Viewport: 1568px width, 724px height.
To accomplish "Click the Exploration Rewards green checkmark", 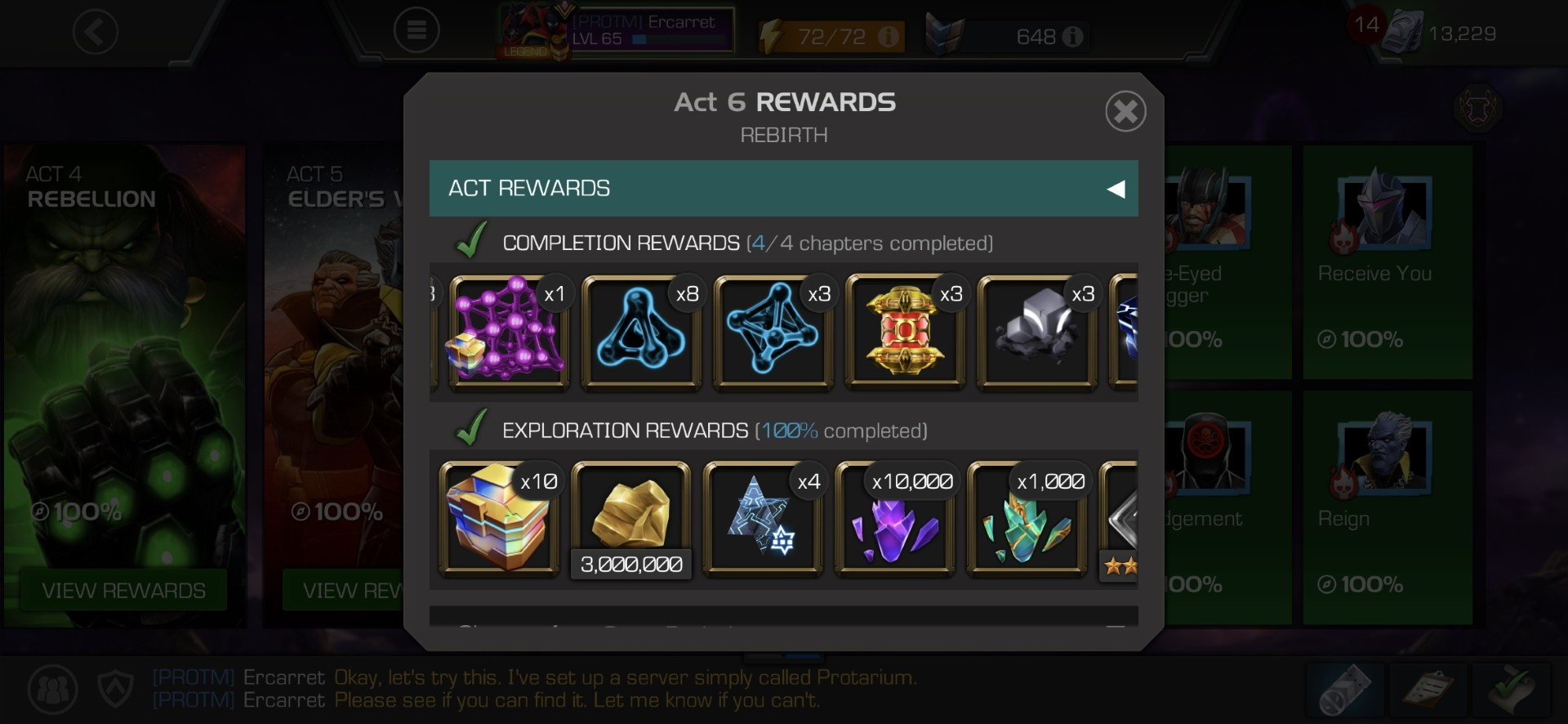I will pos(472,428).
